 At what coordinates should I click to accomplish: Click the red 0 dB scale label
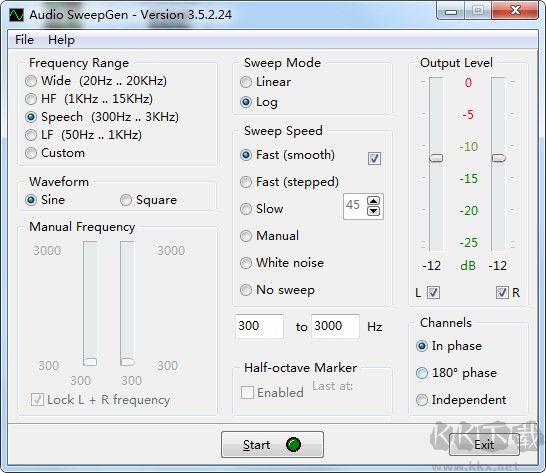tap(468, 83)
